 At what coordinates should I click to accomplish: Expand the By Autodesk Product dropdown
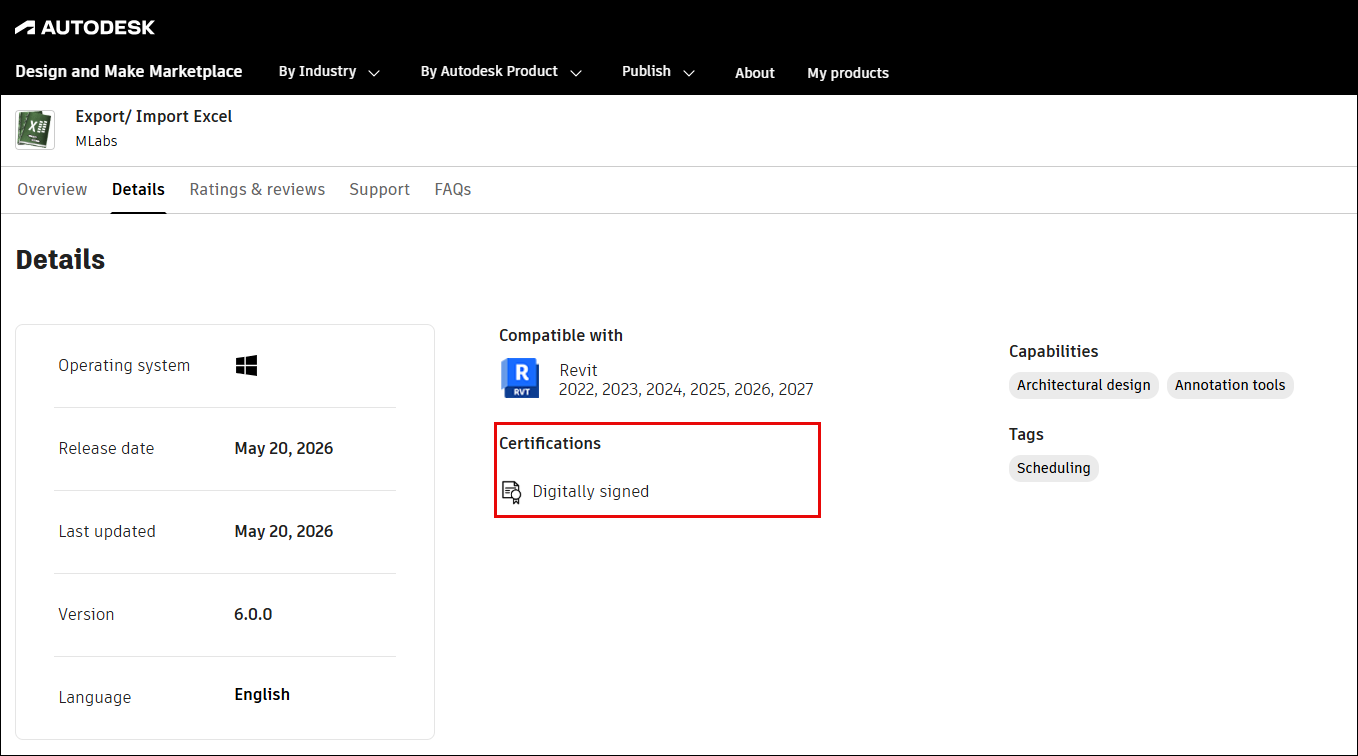pyautogui.click(x=501, y=72)
